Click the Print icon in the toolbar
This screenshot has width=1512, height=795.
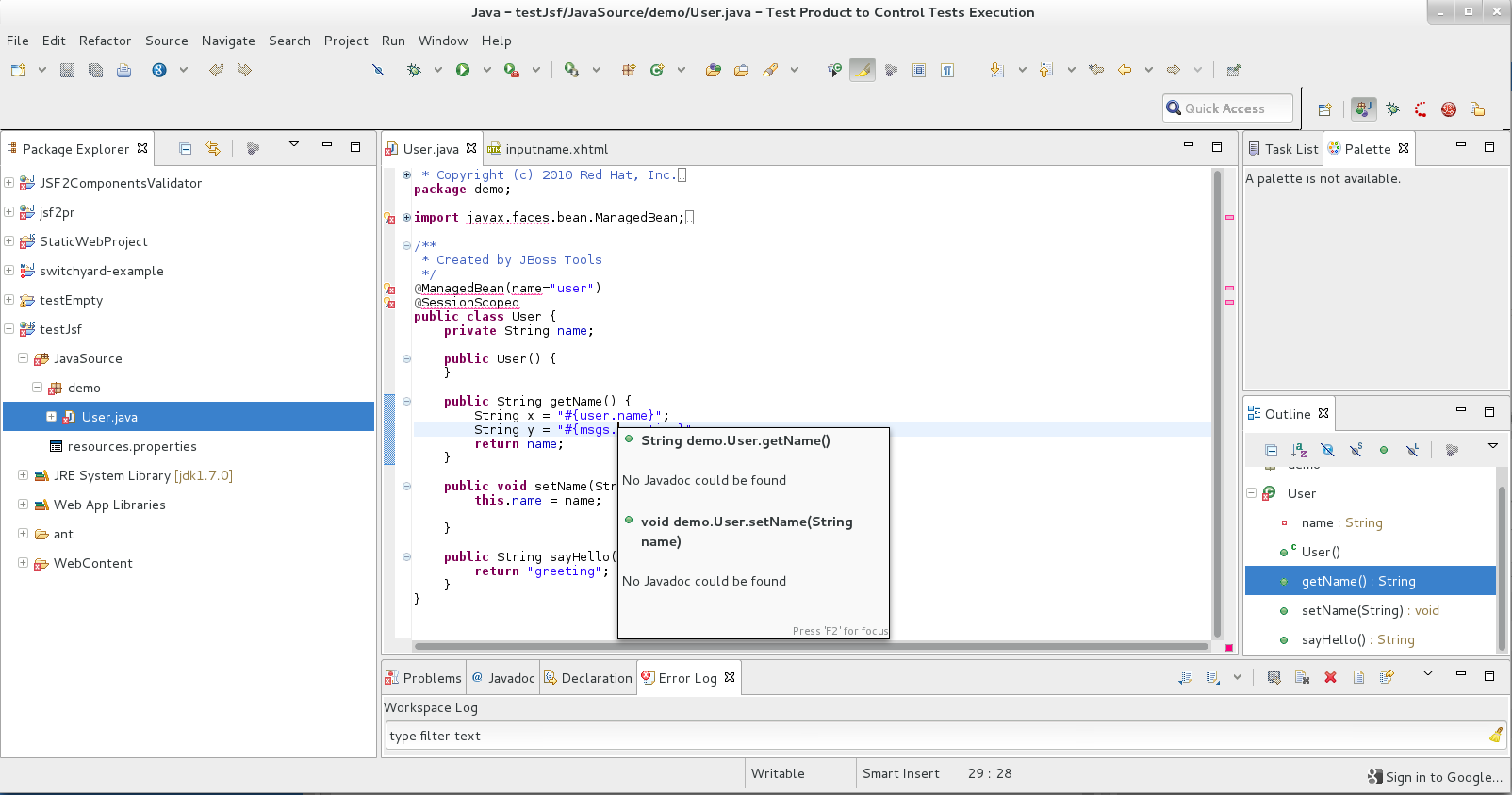point(123,70)
